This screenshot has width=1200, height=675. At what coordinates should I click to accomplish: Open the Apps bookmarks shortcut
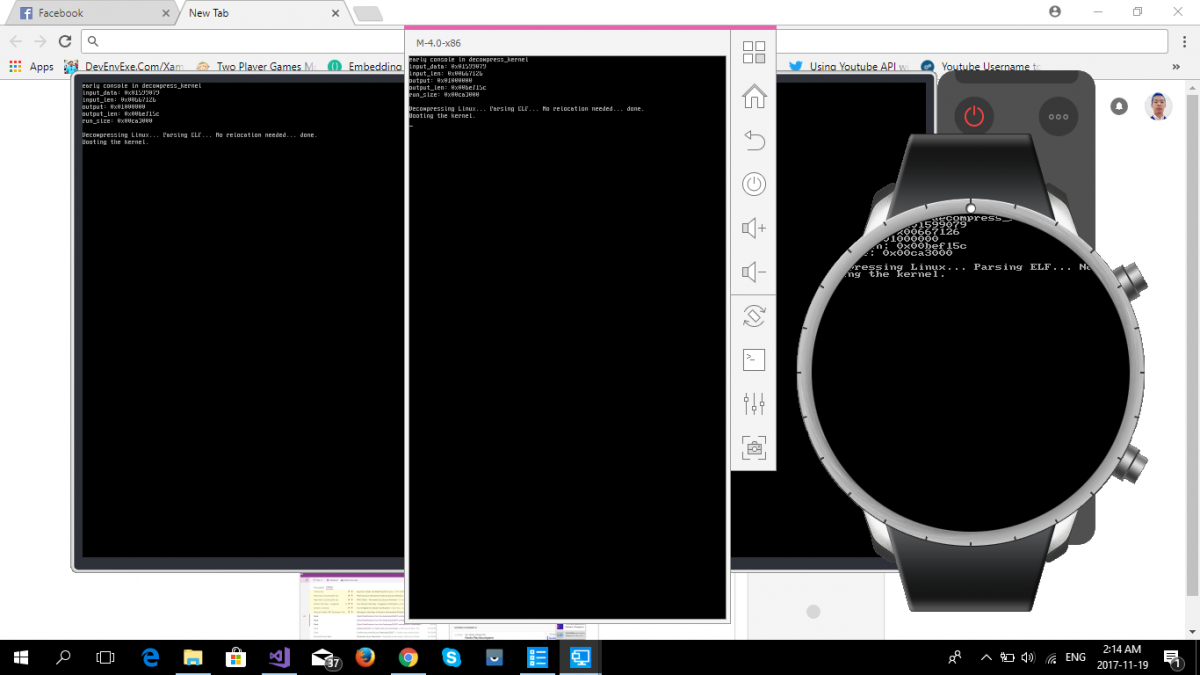point(32,67)
